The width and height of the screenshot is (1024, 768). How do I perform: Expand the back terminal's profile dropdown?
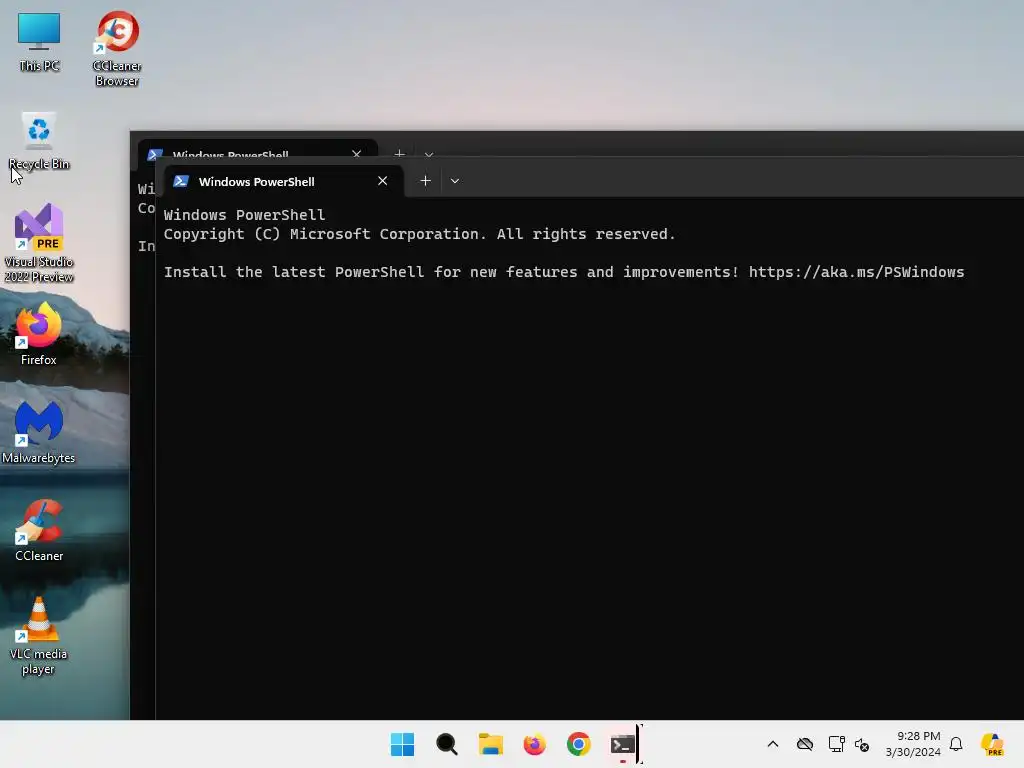point(428,154)
